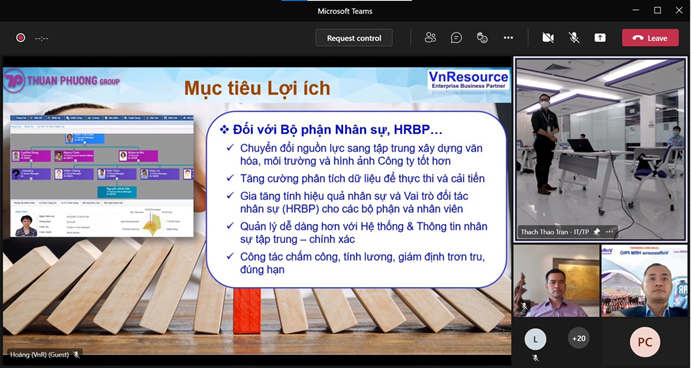Open More actions ellipsis in meeting toolbar
Viewport: 691px width, 368px height.
click(508, 38)
